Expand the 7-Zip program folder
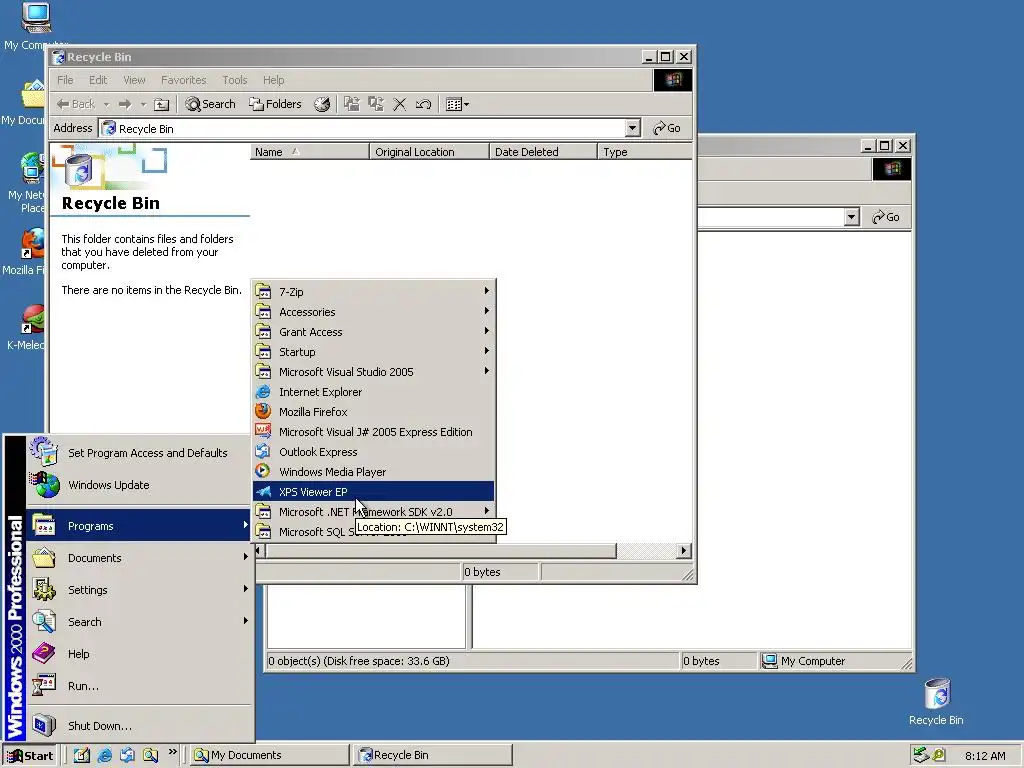The height and width of the screenshot is (768, 1024). tap(373, 292)
